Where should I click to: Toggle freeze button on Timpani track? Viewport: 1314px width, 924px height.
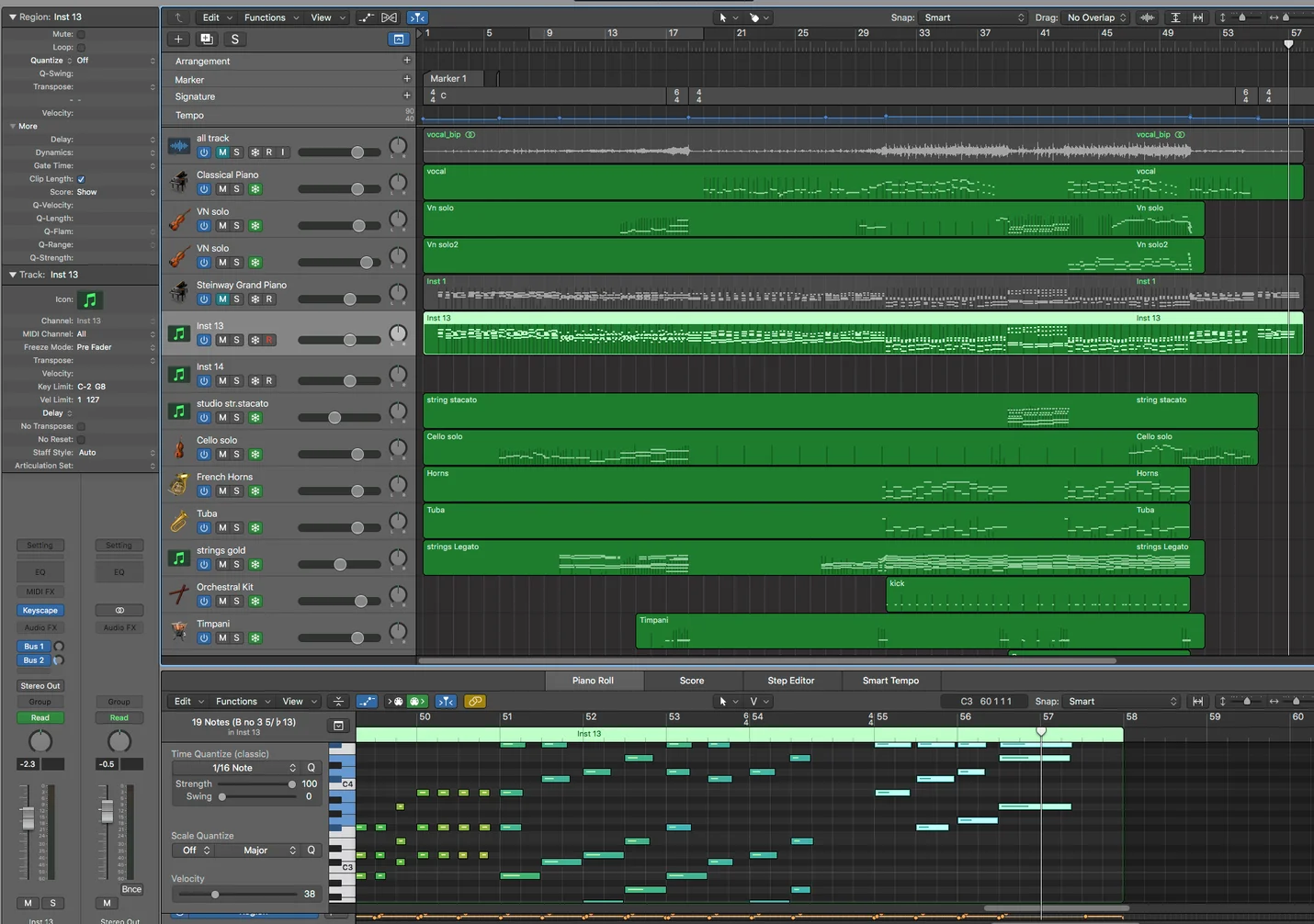[255, 638]
